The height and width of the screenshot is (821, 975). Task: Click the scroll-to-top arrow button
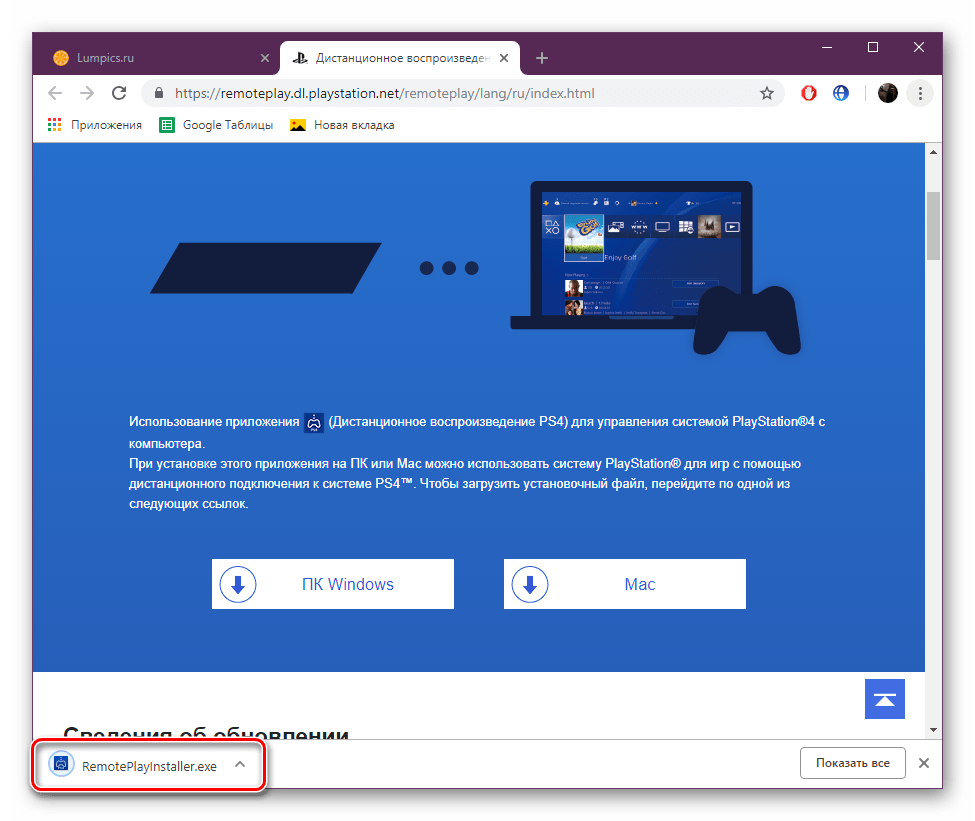884,699
